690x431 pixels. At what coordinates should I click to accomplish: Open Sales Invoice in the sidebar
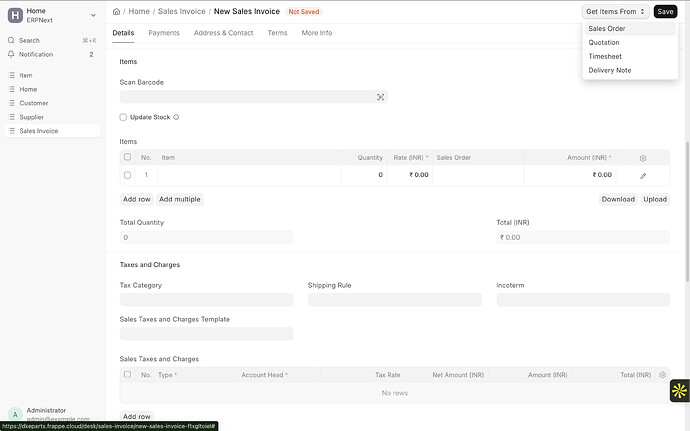point(52,131)
